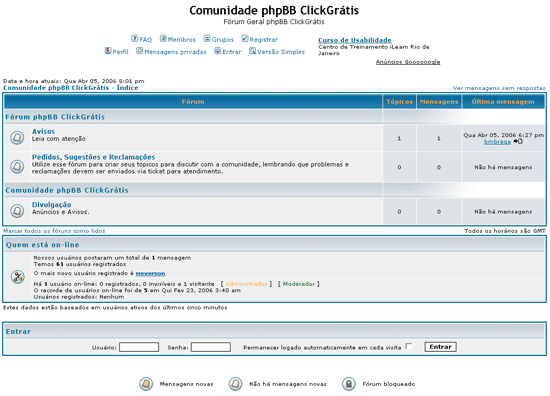The height and width of the screenshot is (396, 550).
Task: Click the Perfil icon
Action: [108, 51]
